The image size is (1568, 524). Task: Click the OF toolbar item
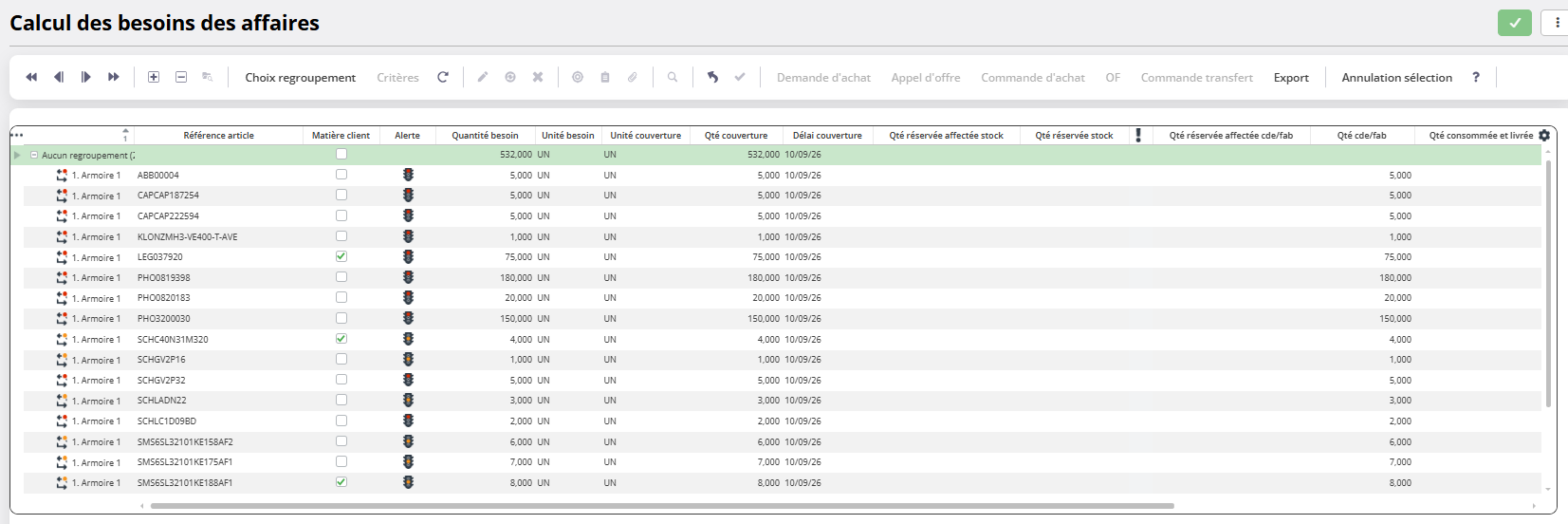click(x=1113, y=78)
